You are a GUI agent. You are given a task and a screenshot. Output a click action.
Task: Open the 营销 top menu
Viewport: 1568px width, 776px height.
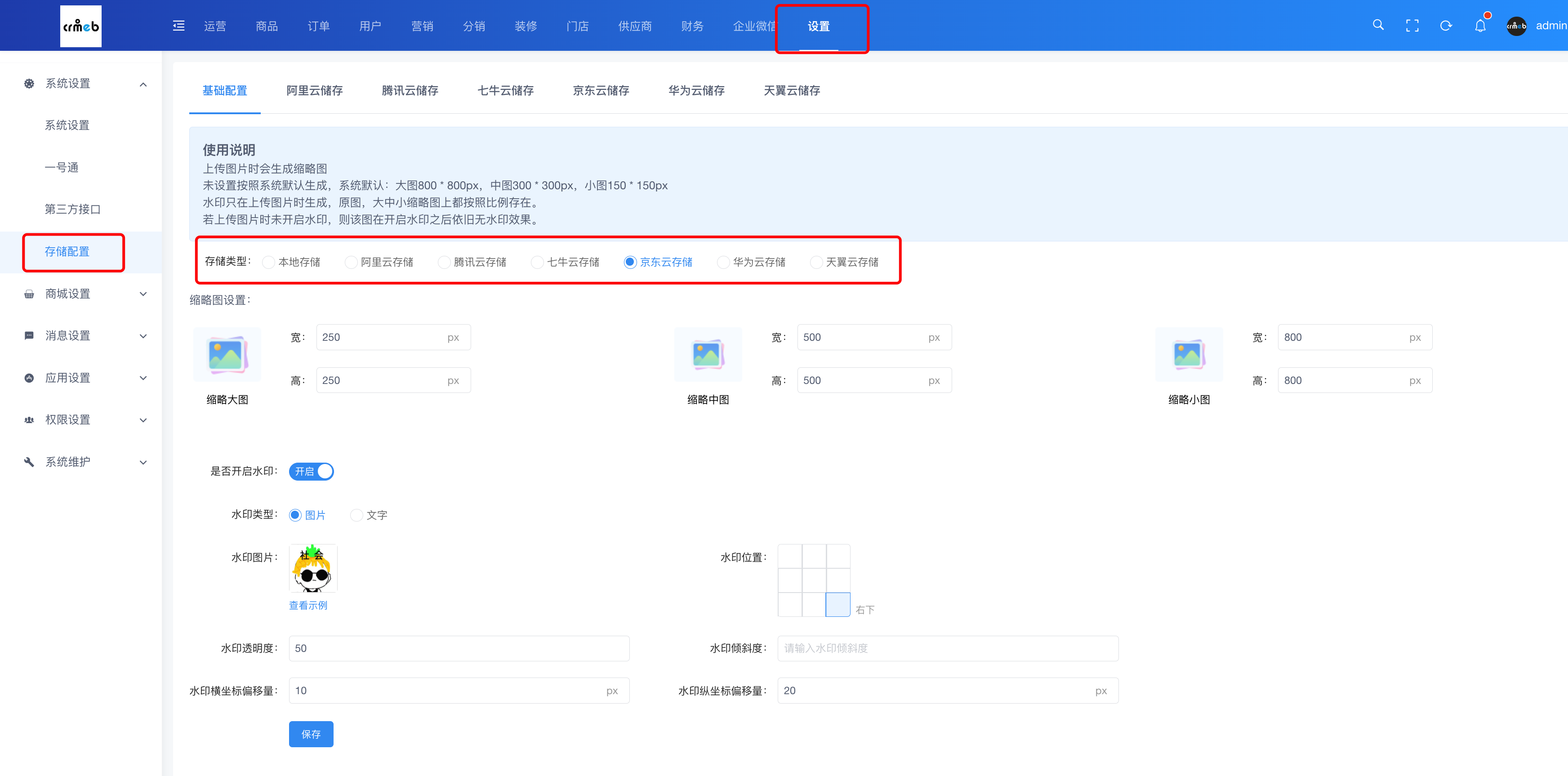(423, 26)
